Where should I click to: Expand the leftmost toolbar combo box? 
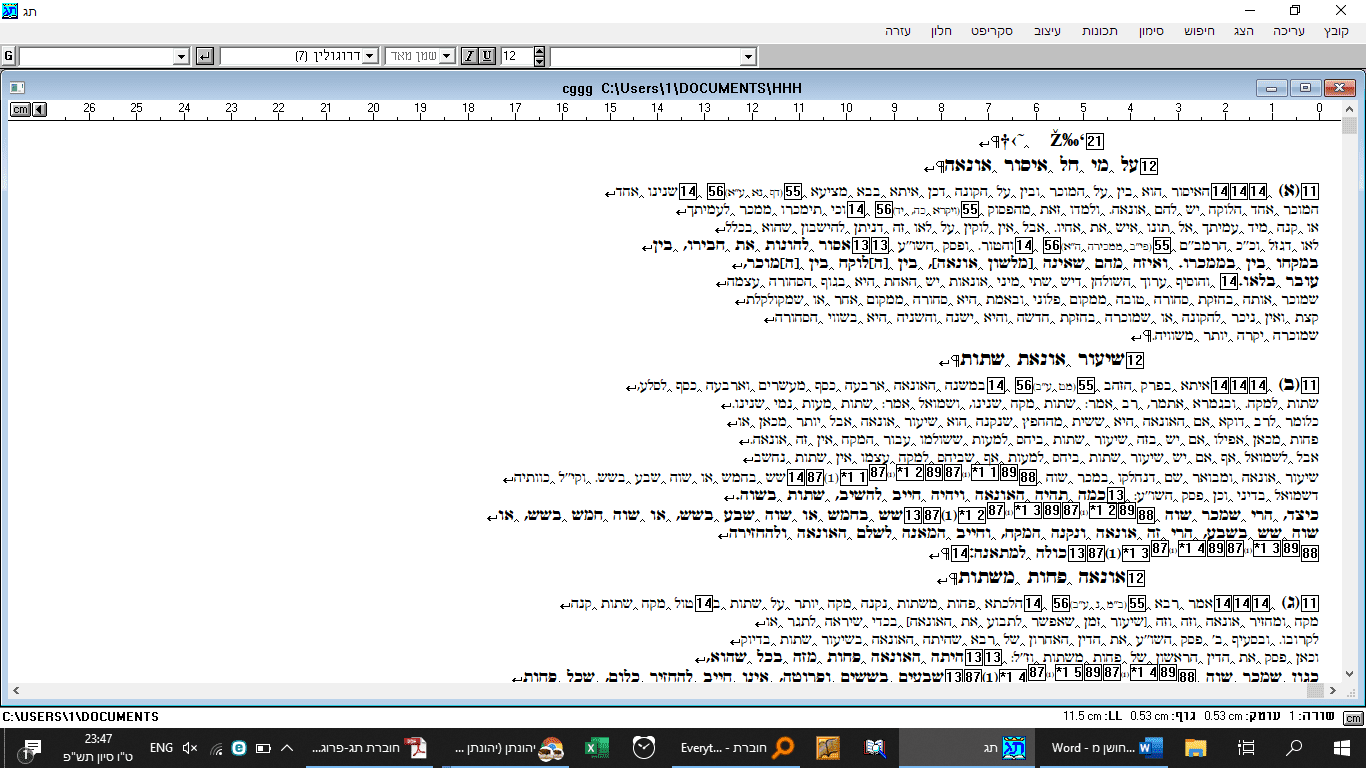click(x=180, y=56)
